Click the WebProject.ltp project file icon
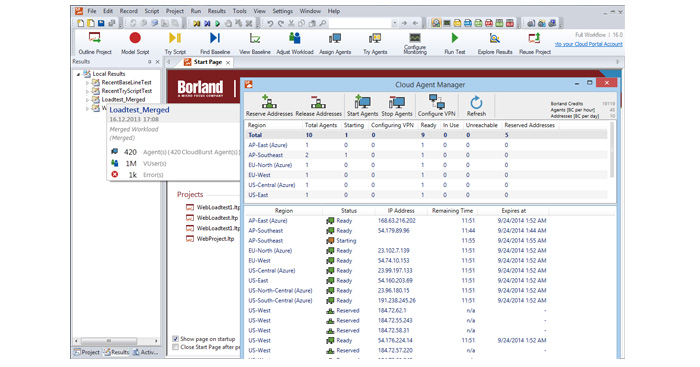Screen dimensions: 700x367 tap(190, 238)
